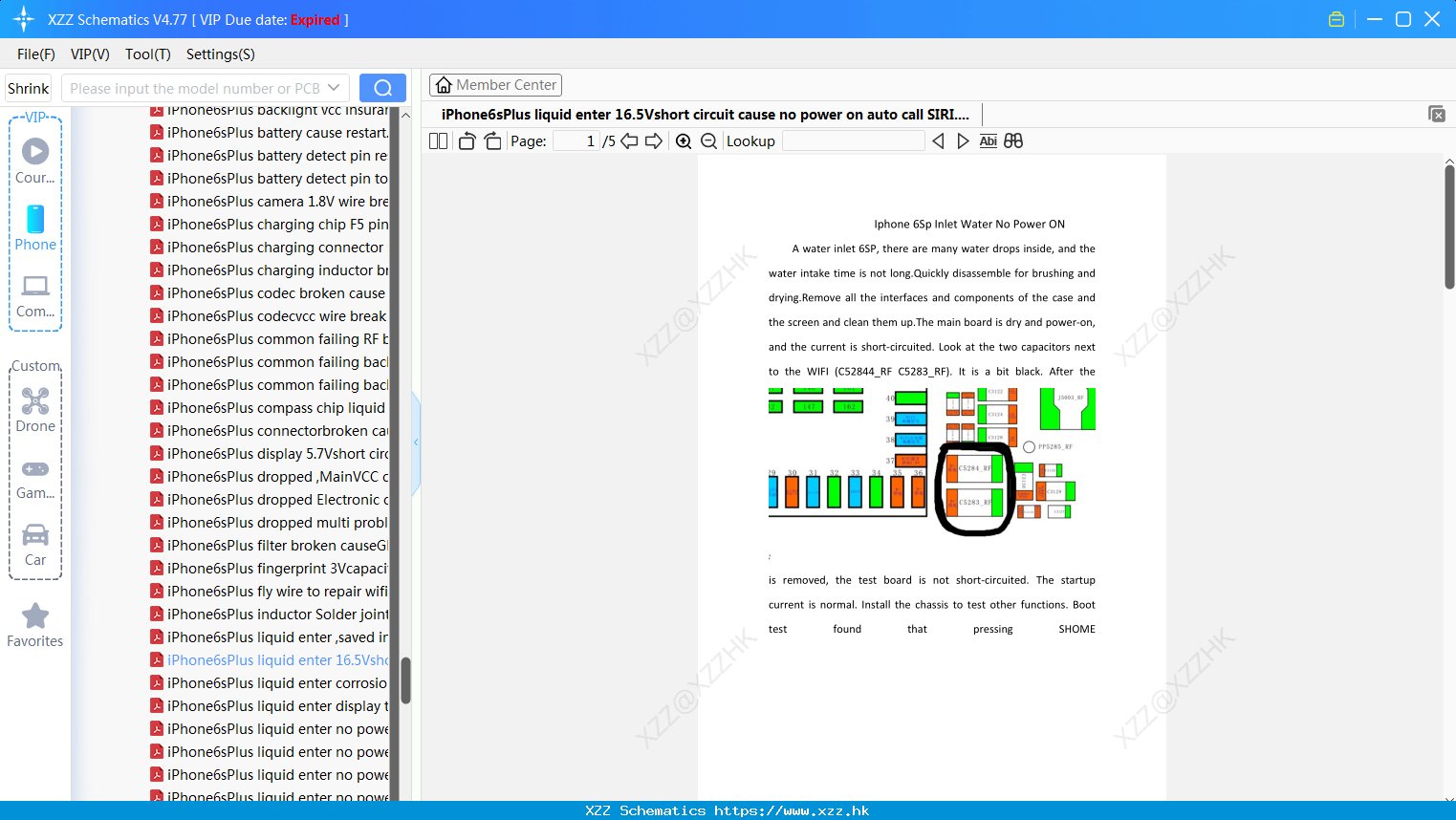Open 'iPhone6sPlus liquid enter corrosio' file
The image size is (1456, 820).
270,683
